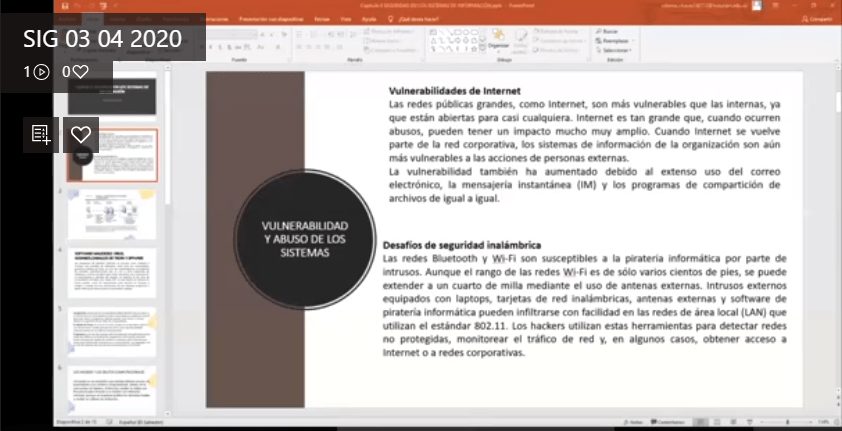
Task: Click the heart like button overlay
Action: [81, 135]
